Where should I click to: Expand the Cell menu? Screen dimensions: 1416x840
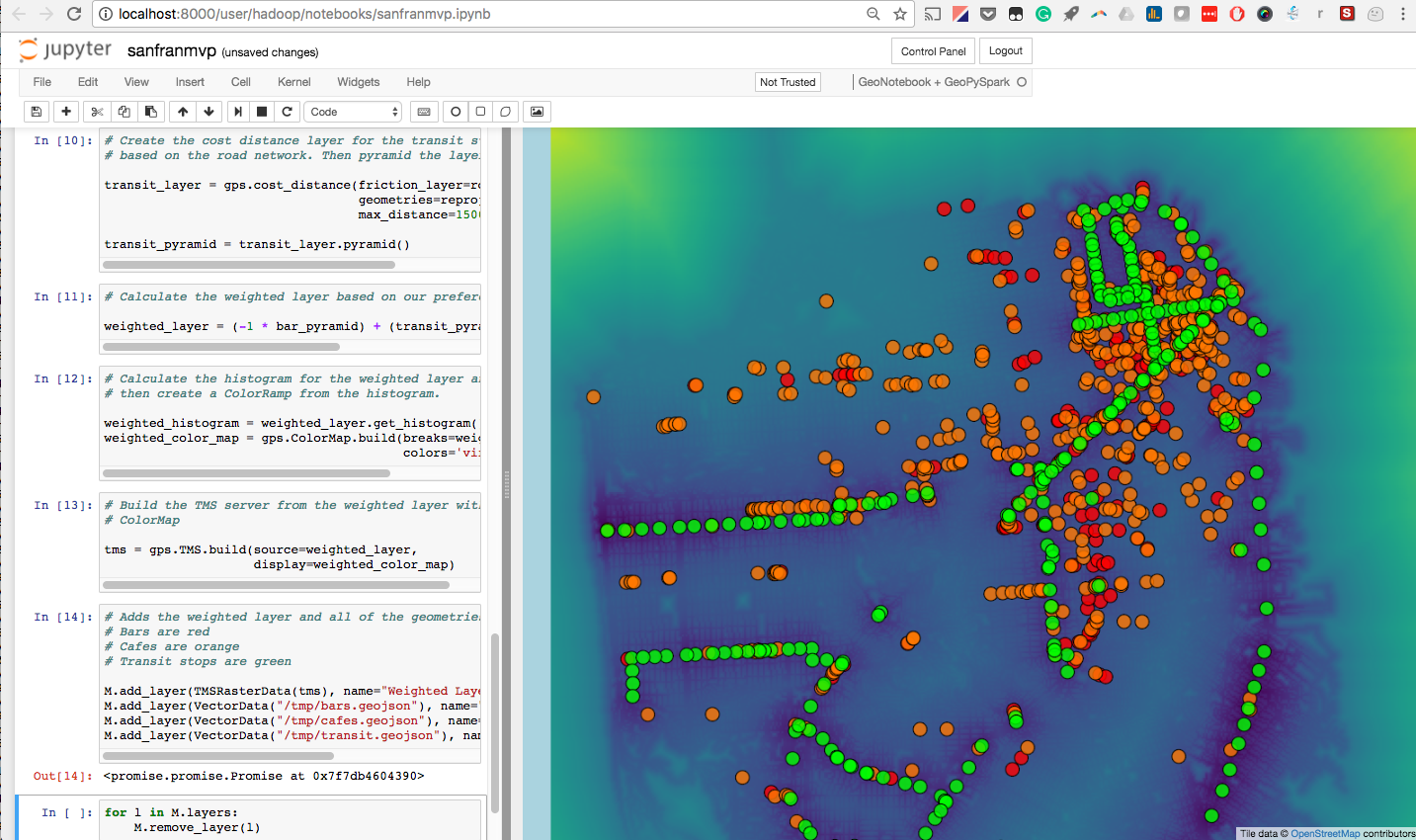pyautogui.click(x=240, y=82)
